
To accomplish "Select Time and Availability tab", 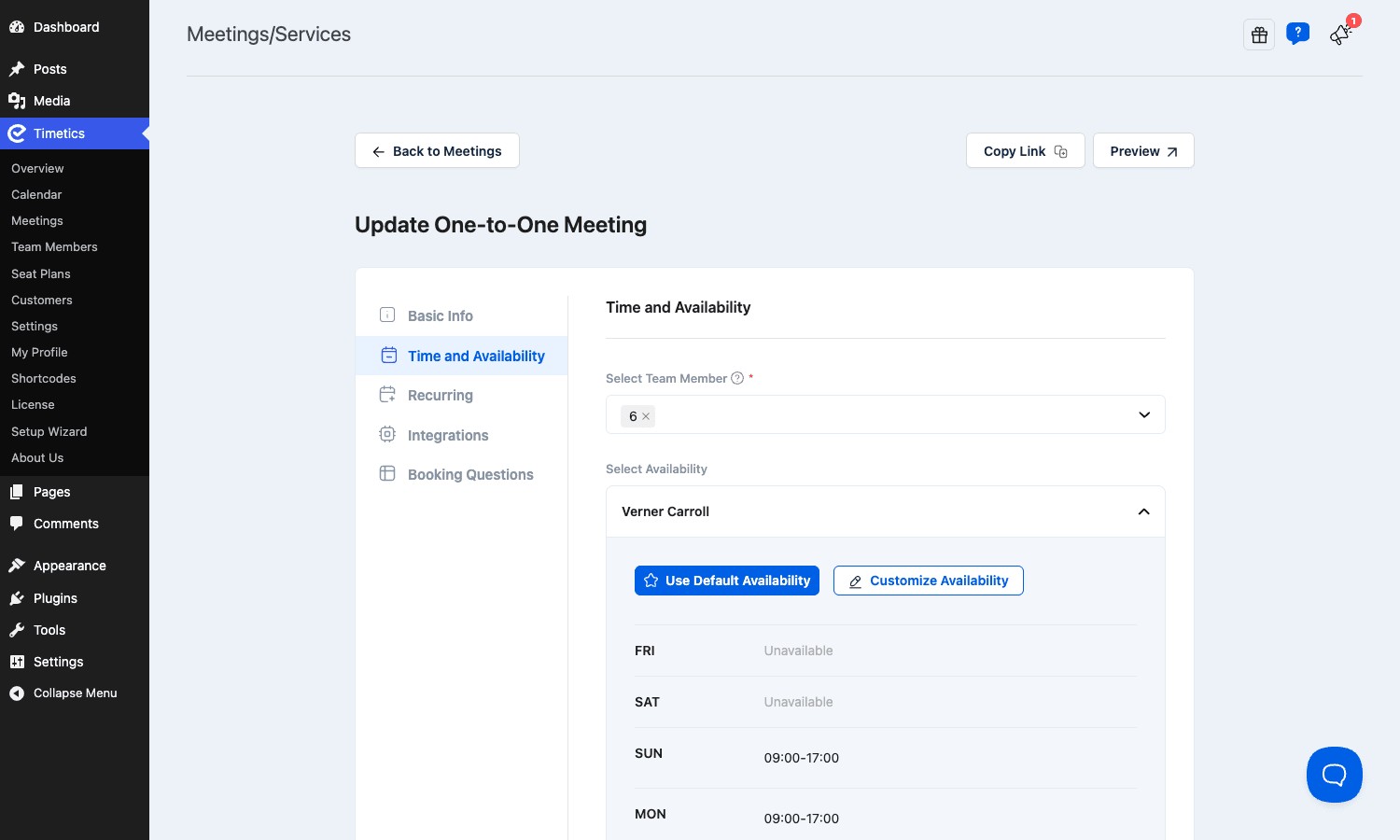I will tap(462, 356).
